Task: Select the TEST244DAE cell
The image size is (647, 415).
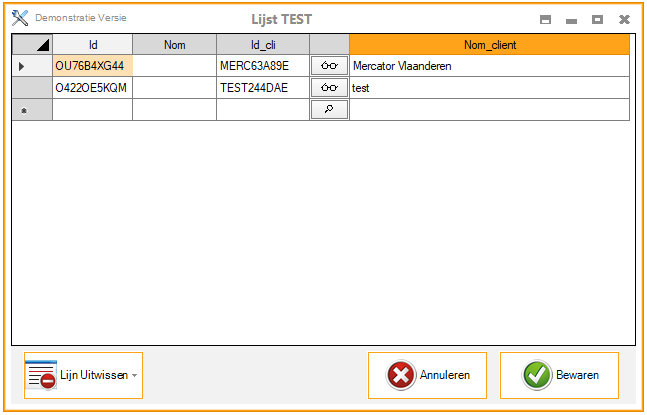Action: 262,88
